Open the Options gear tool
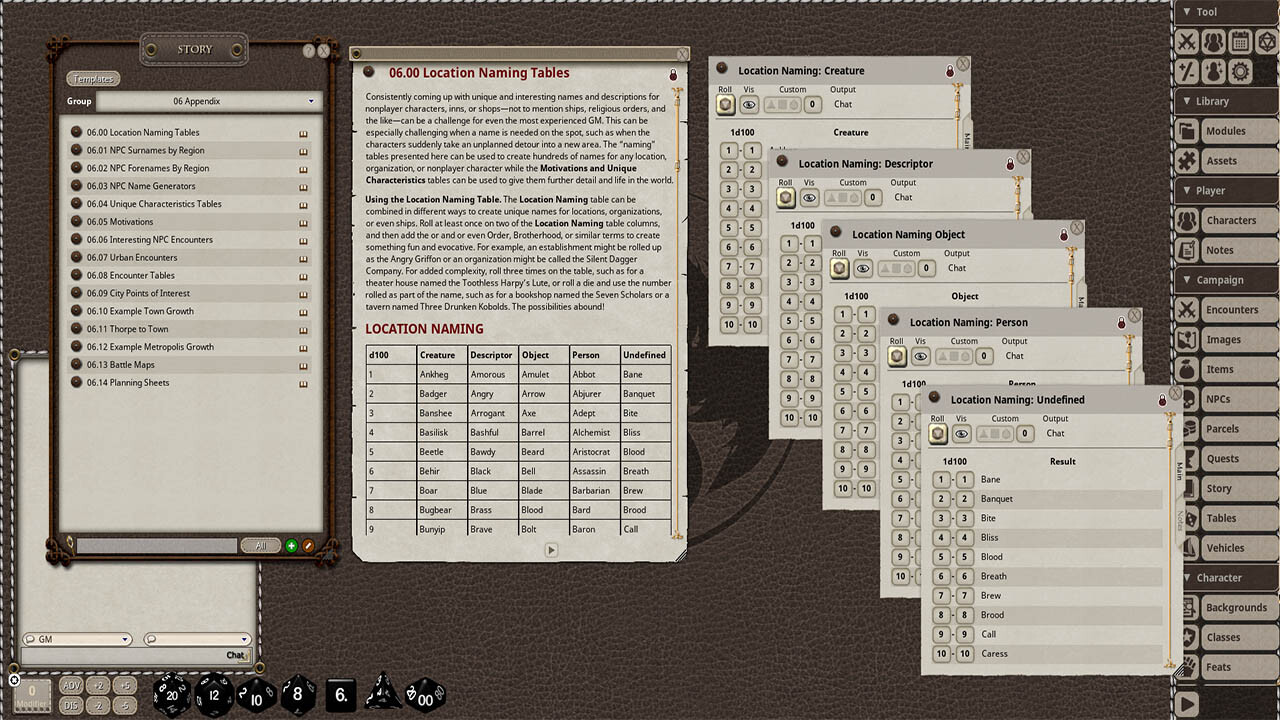This screenshot has width=1280, height=720. click(1243, 71)
